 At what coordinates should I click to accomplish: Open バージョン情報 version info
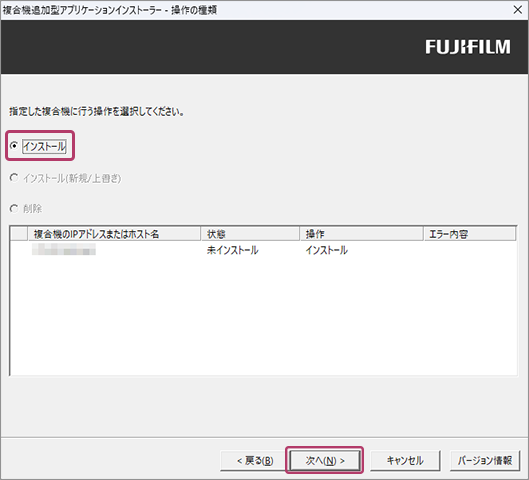485,460
